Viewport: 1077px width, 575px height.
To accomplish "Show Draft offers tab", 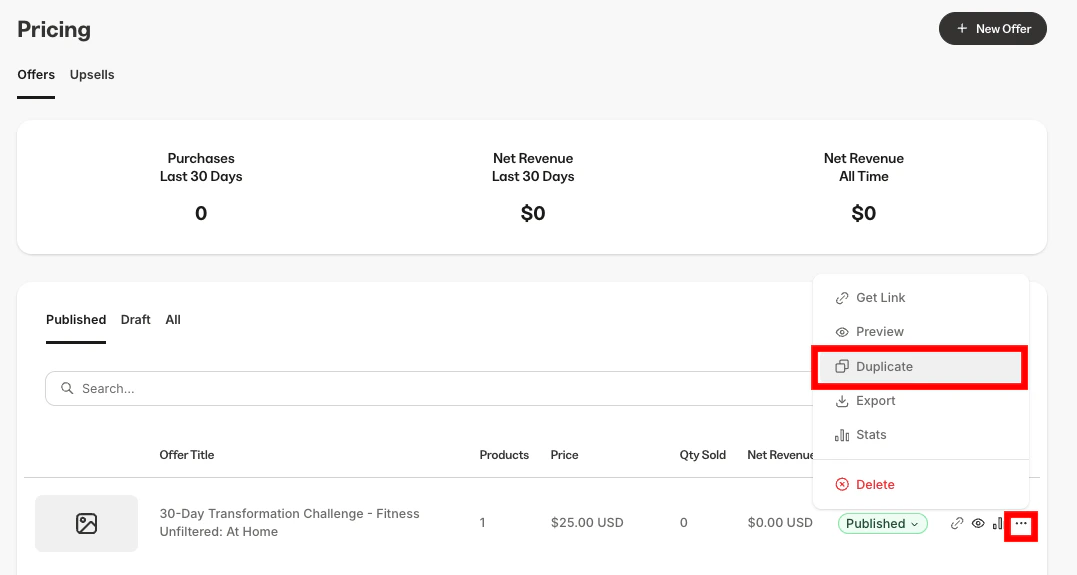I will [135, 319].
